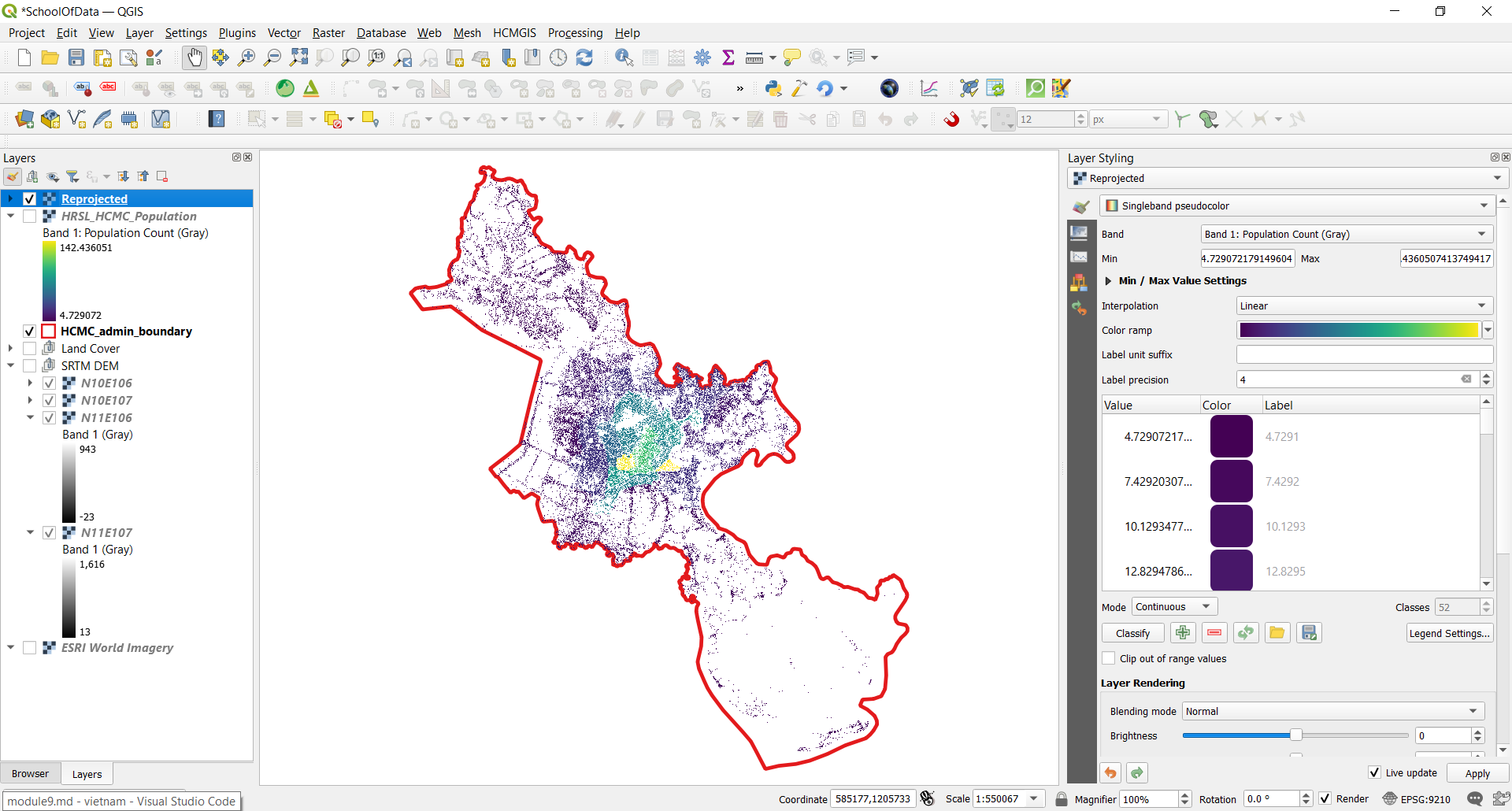Open the Color ramp dropdown arrow
Image resolution: width=1512 pixels, height=811 pixels.
(x=1488, y=330)
